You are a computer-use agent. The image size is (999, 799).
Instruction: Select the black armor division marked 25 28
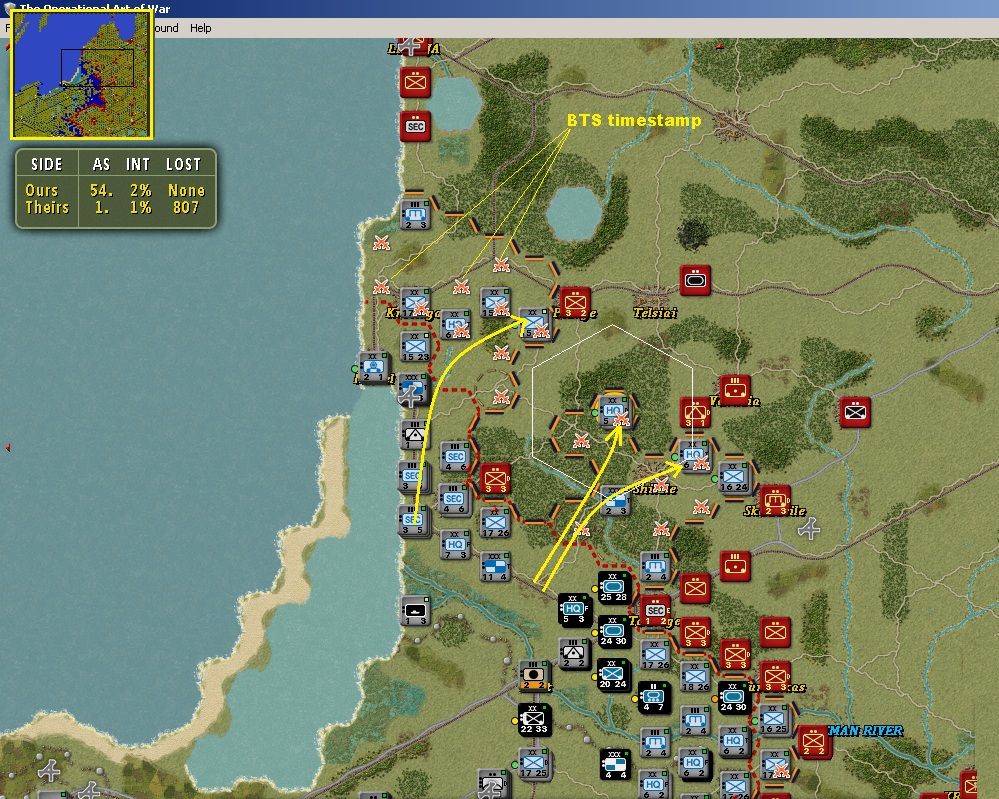pyautogui.click(x=614, y=587)
